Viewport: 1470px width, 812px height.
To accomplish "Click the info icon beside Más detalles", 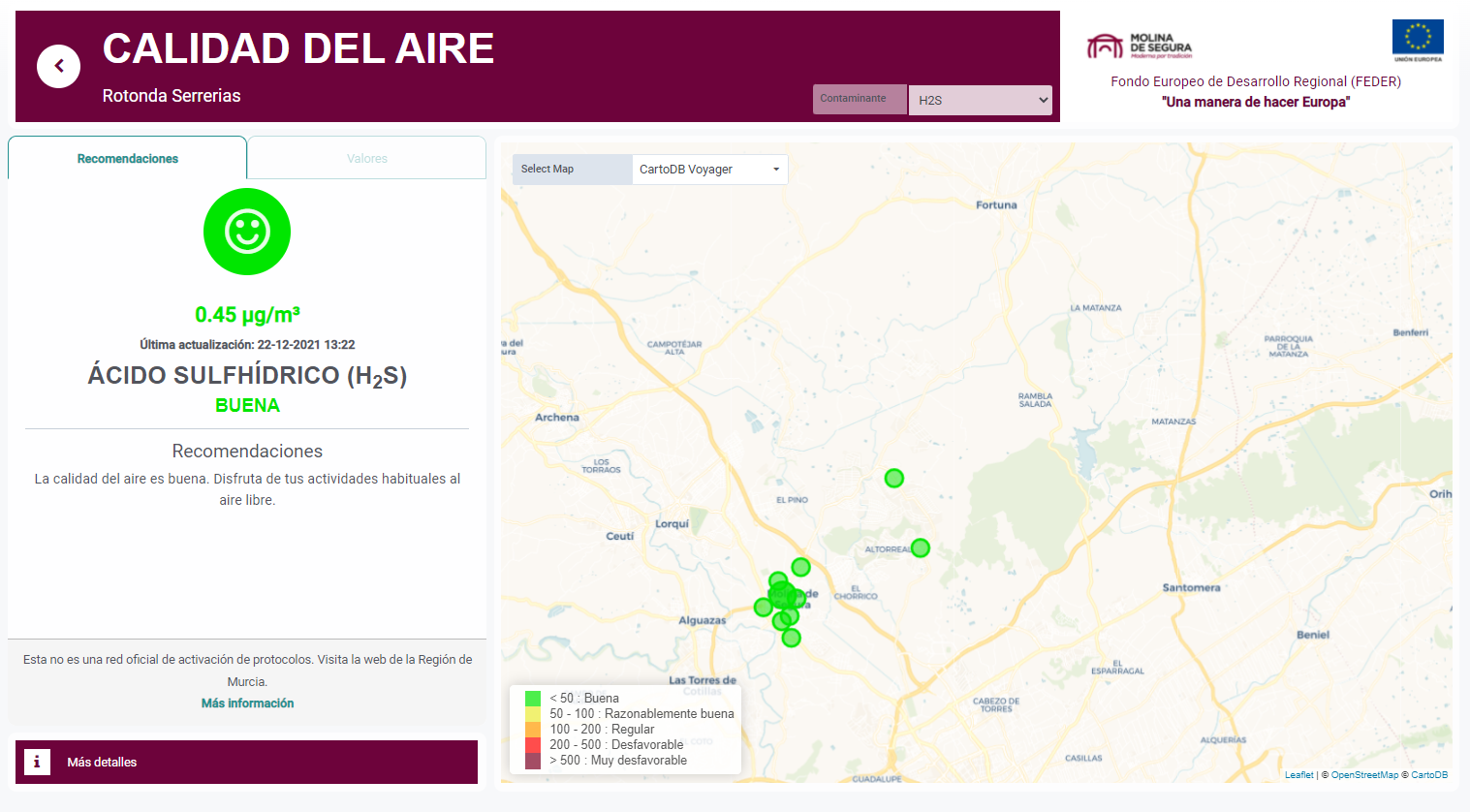I will tap(37, 762).
